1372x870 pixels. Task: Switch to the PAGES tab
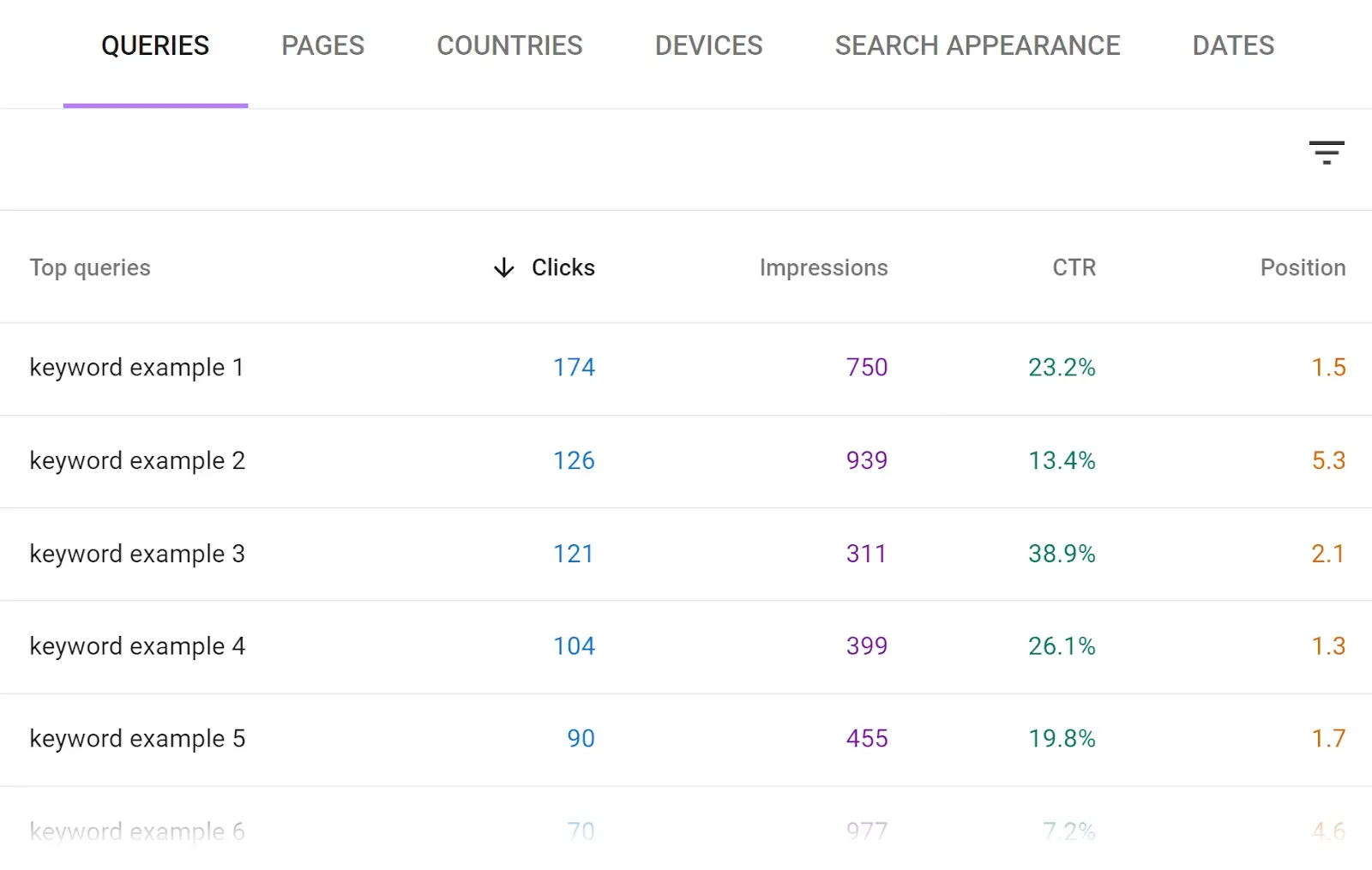(322, 45)
